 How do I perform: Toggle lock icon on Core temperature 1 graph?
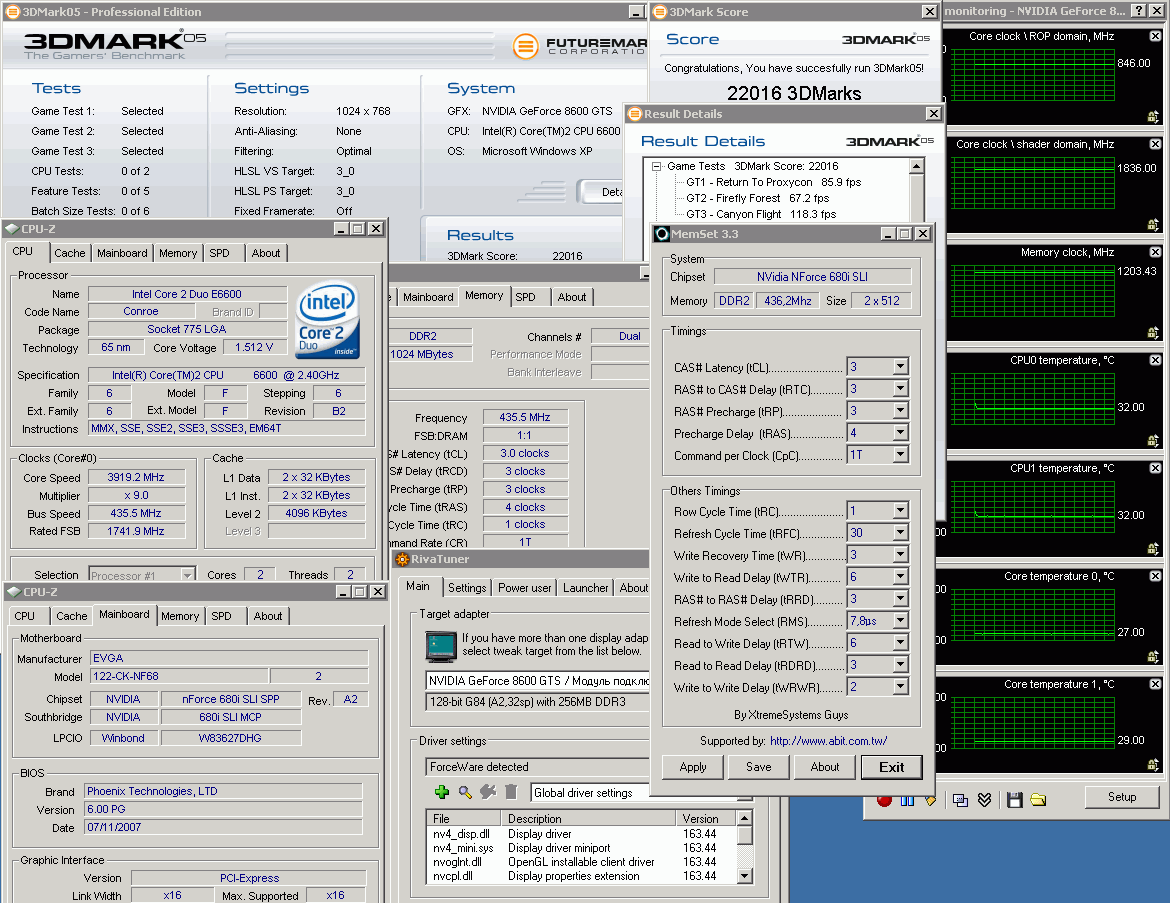click(x=1153, y=765)
